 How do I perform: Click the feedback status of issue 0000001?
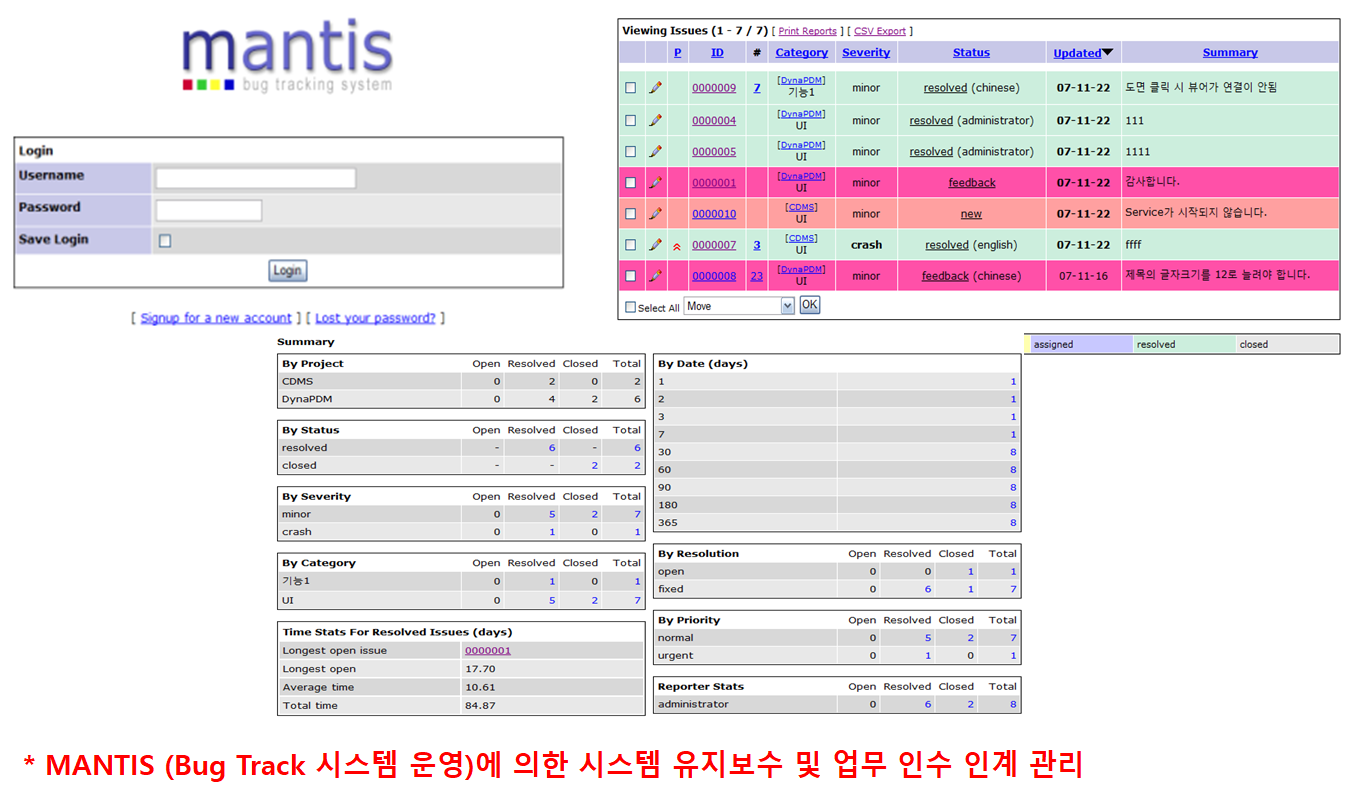click(972, 183)
